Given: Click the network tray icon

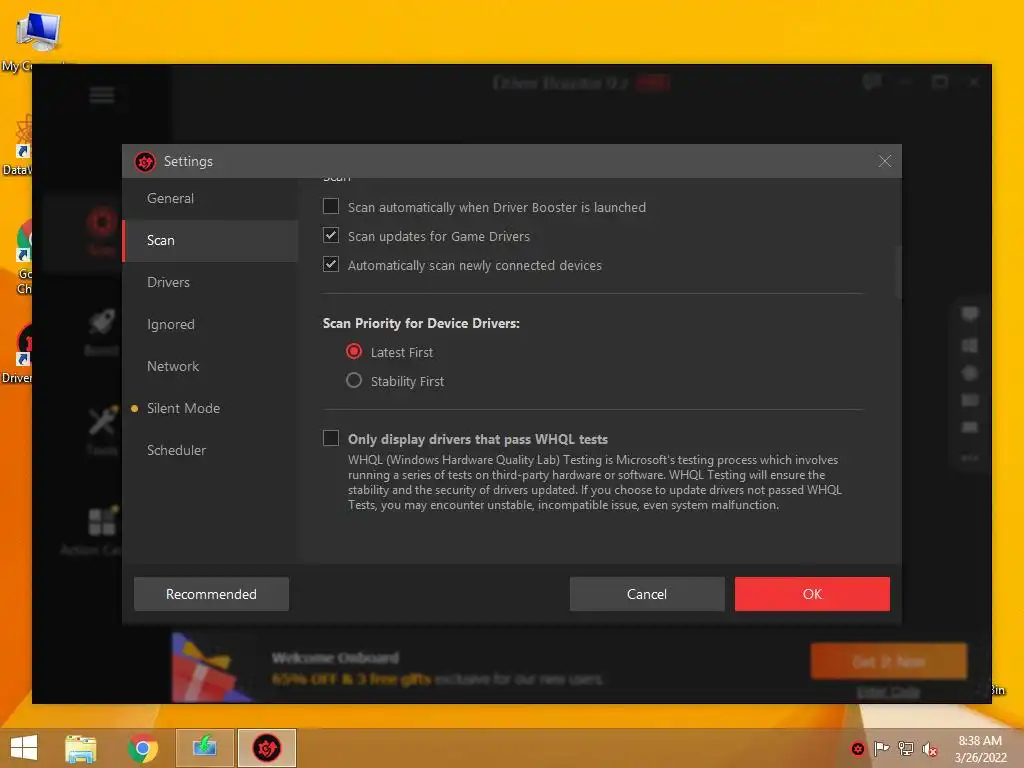Looking at the screenshot, I should click(906, 749).
